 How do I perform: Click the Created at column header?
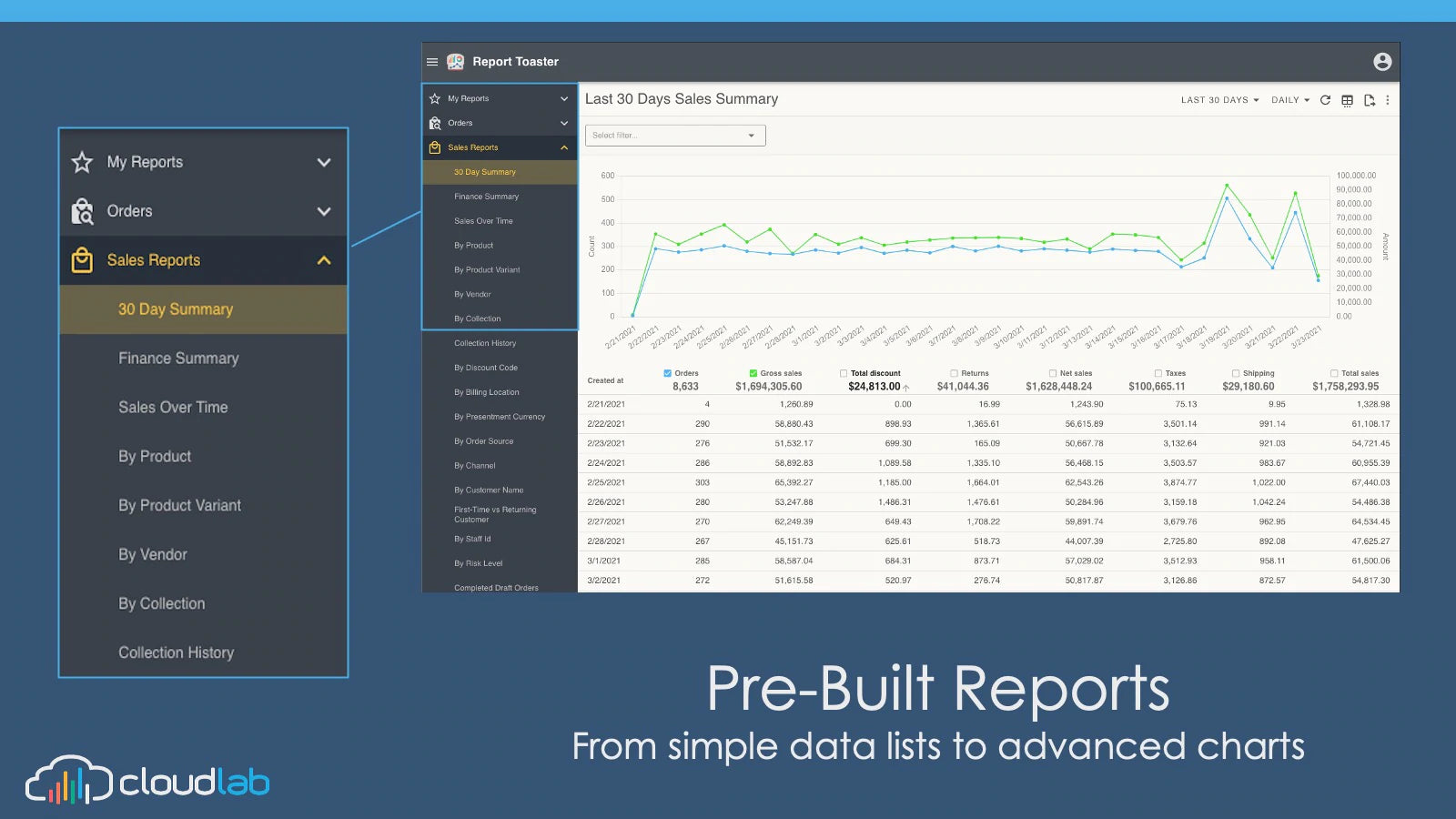click(605, 380)
